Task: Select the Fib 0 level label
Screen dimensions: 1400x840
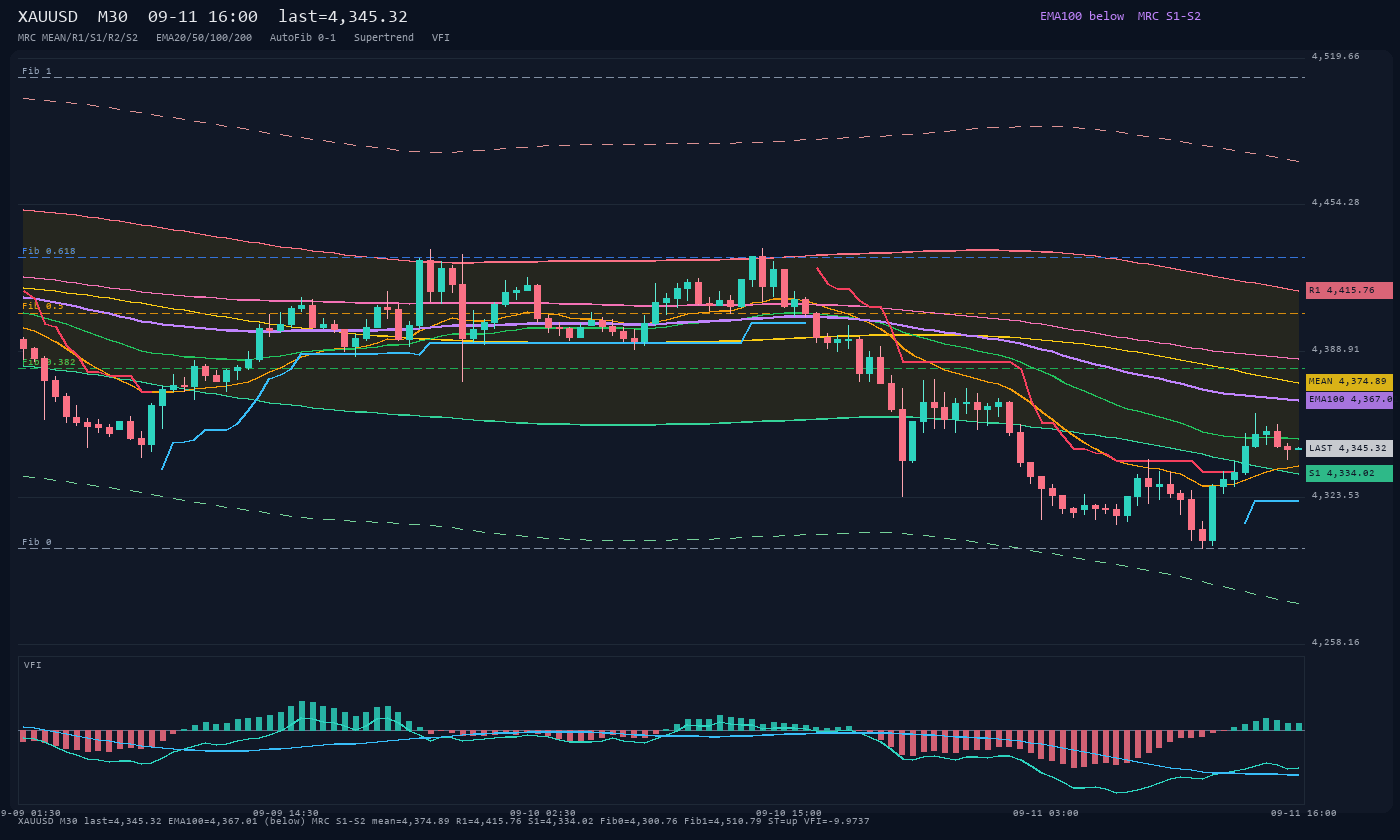Action: pyautogui.click(x=37, y=542)
